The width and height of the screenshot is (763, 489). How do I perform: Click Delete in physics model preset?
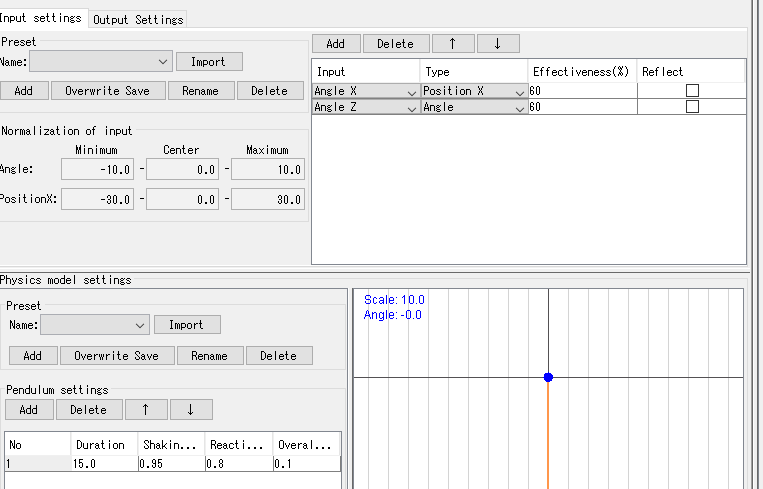[x=279, y=356]
